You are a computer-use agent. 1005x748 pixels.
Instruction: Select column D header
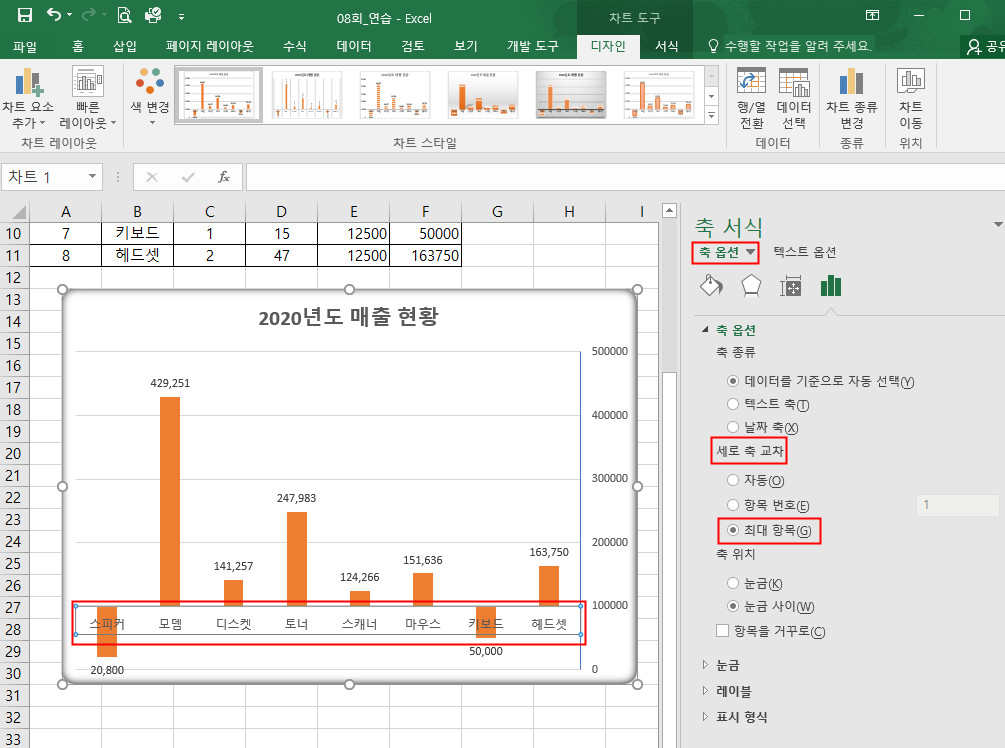281,212
